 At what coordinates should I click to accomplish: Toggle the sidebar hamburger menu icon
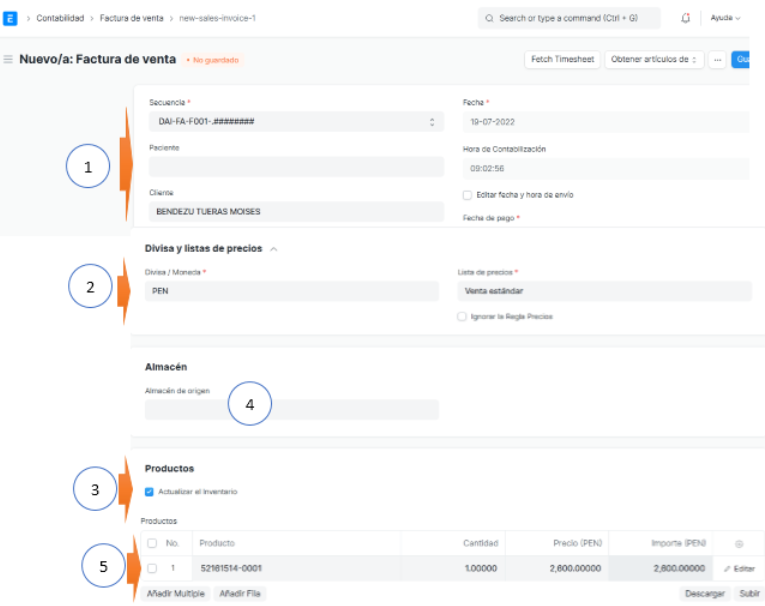click(9, 60)
